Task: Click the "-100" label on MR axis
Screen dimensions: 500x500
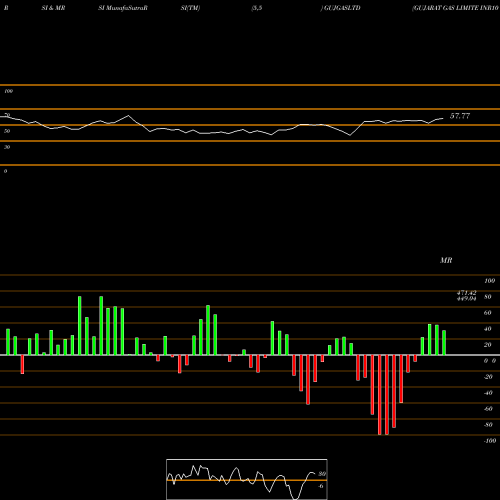Action: [490, 441]
